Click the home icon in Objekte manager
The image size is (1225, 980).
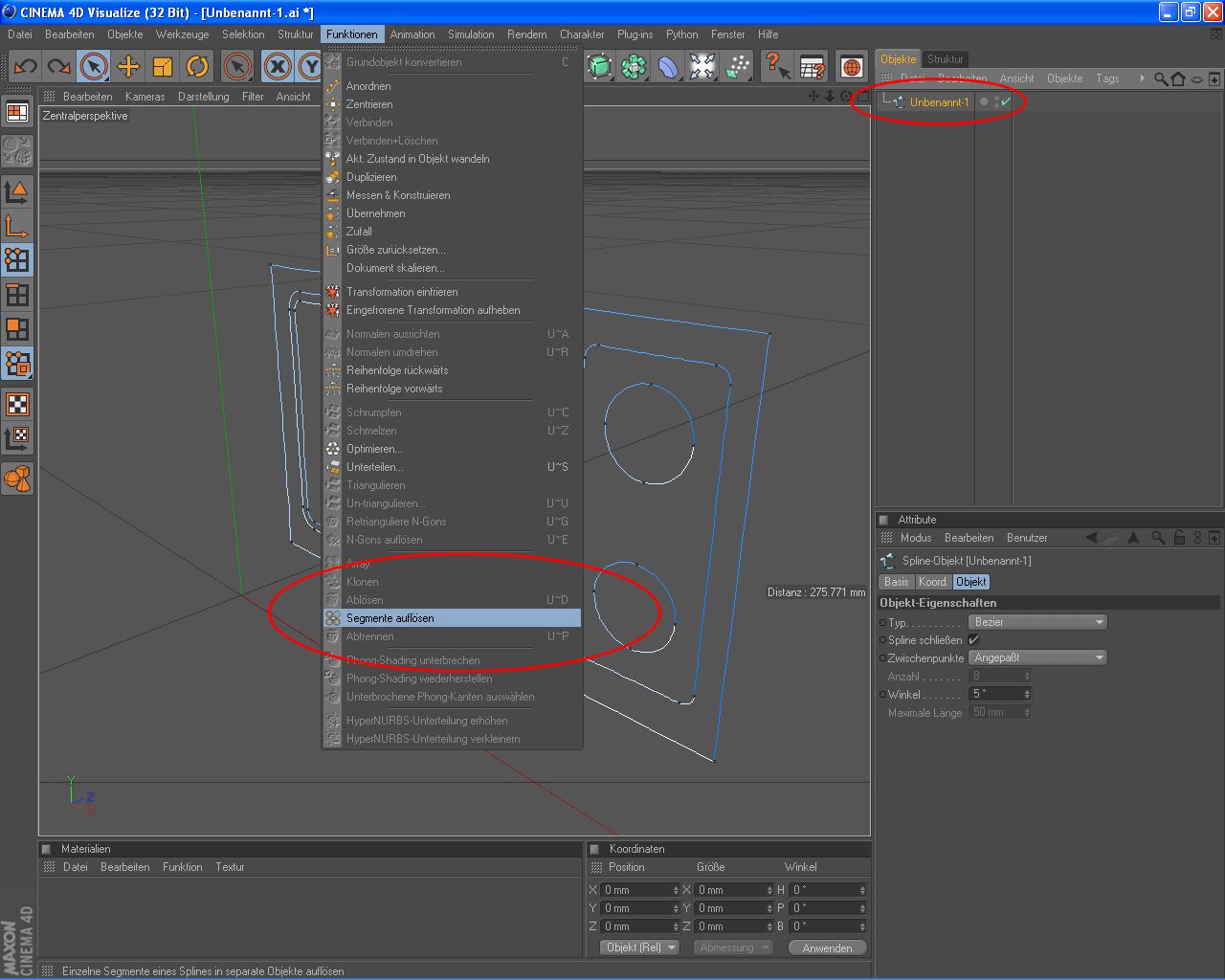pos(1178,78)
